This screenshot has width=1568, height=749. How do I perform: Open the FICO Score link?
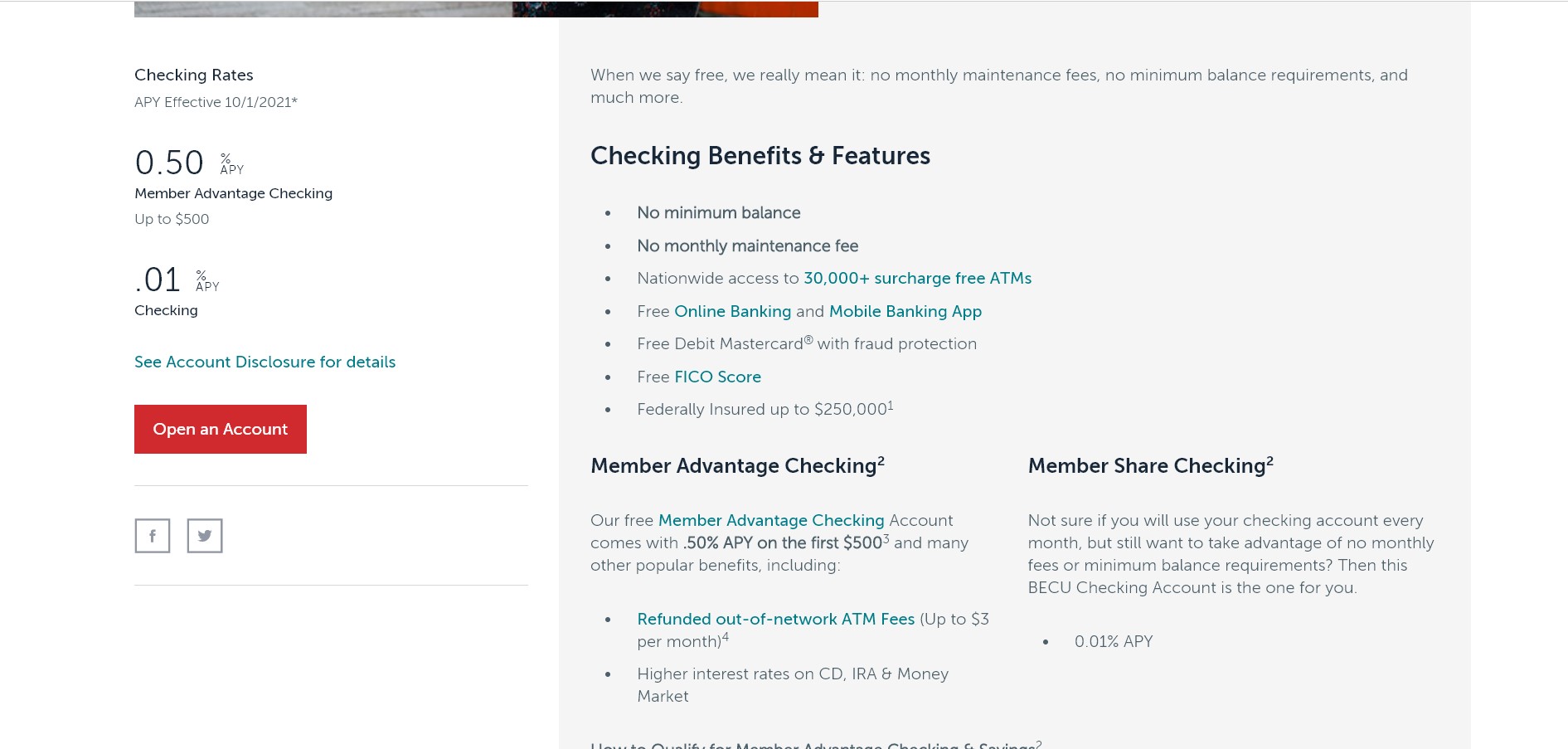[718, 377]
